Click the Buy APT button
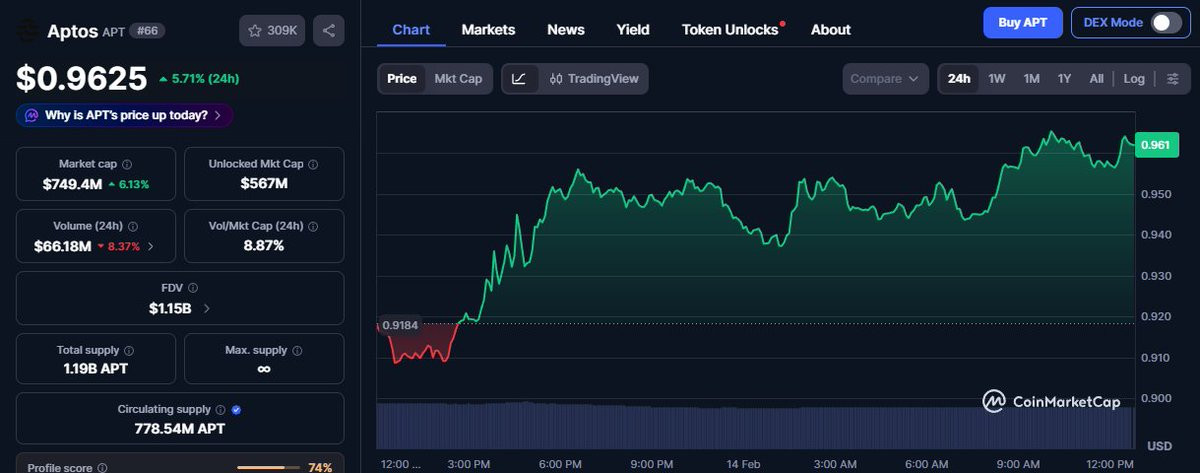 (x=1021, y=23)
